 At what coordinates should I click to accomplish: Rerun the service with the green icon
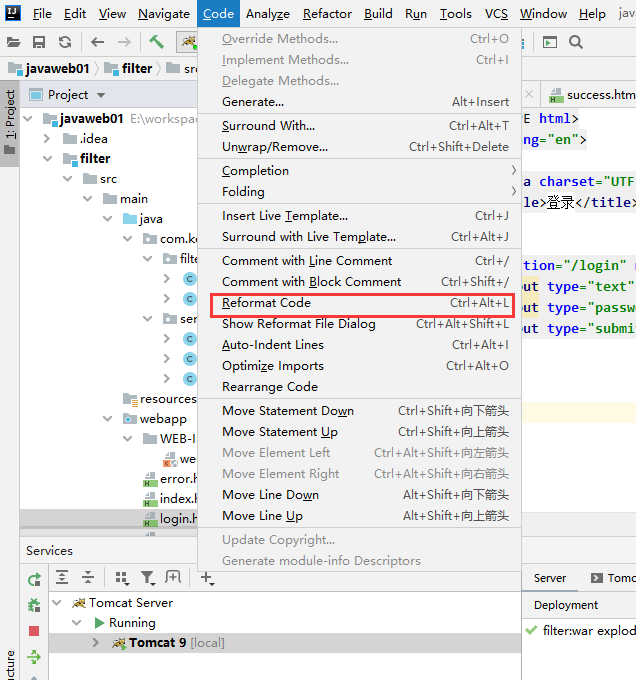(34, 579)
